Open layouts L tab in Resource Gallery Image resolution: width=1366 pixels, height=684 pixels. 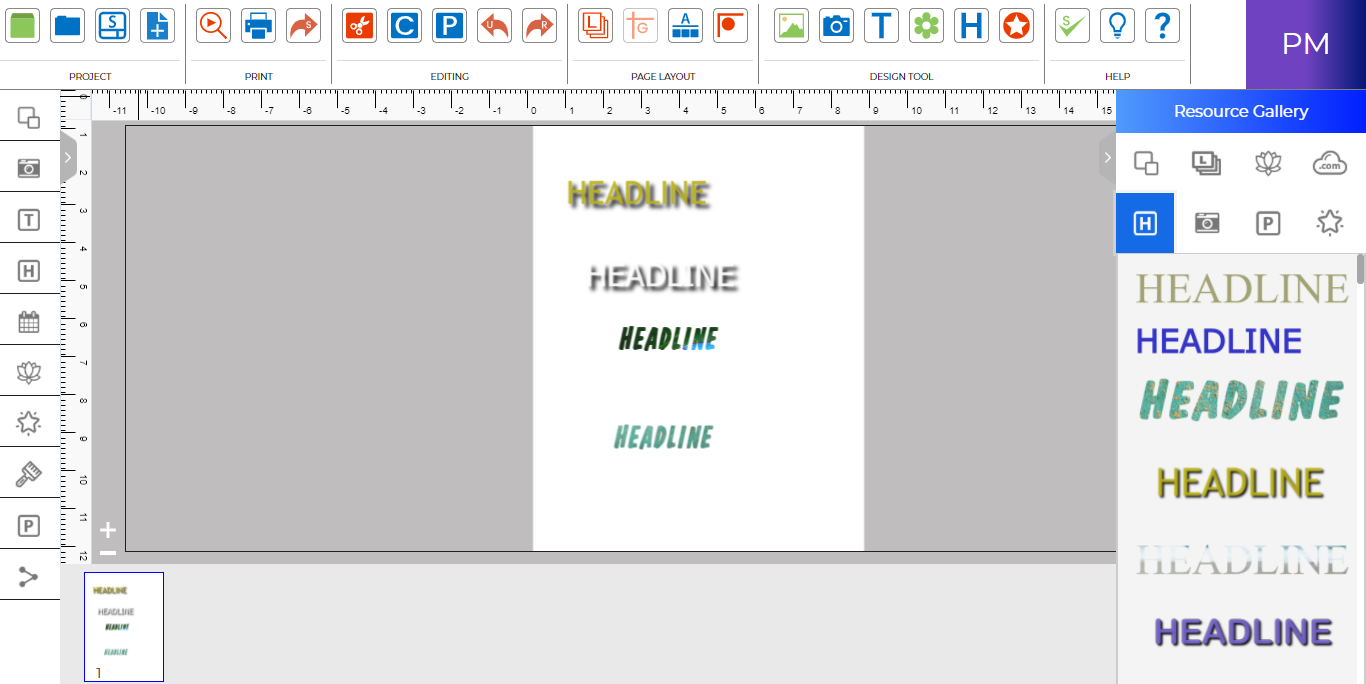pos(1207,163)
